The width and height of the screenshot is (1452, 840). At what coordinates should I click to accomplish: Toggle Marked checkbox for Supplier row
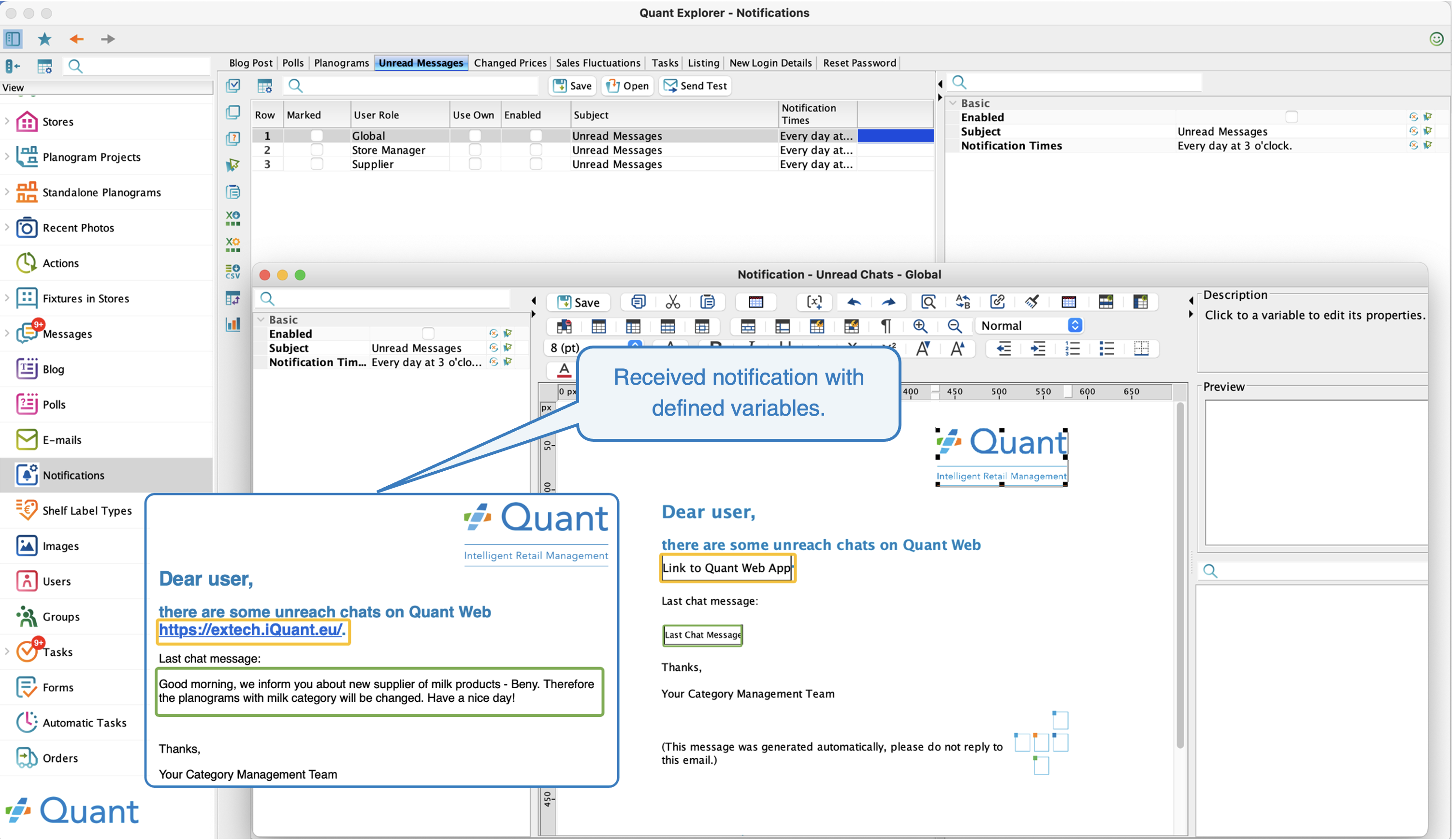[x=316, y=164]
